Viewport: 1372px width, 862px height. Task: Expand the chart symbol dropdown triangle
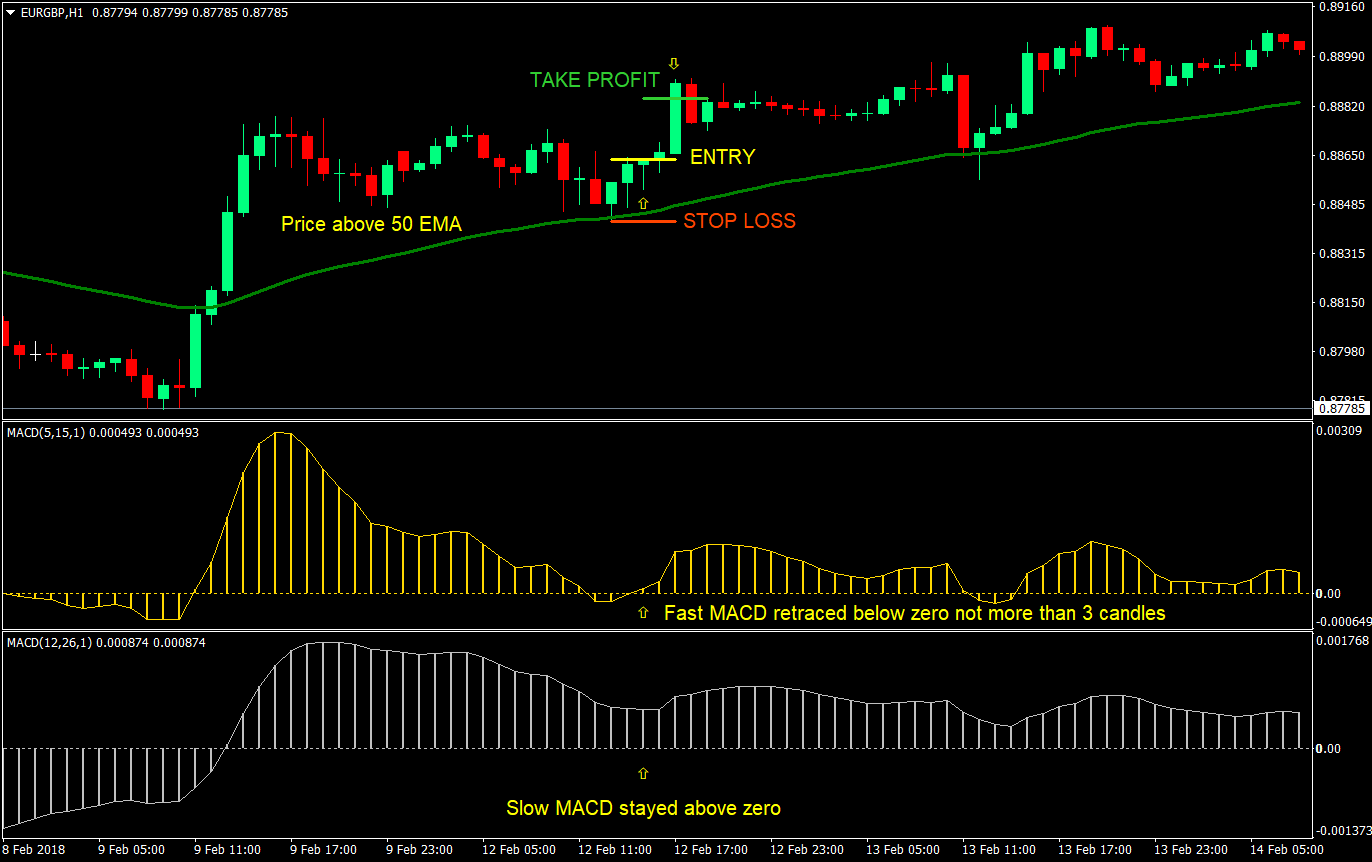click(8, 14)
